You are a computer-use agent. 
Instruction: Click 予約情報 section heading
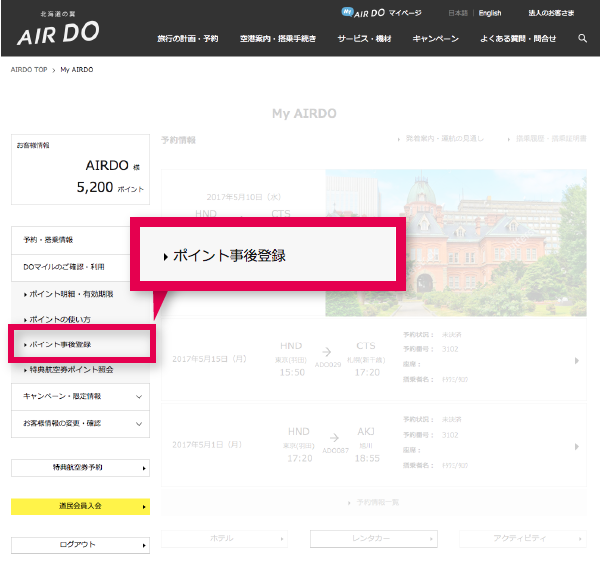(178, 140)
